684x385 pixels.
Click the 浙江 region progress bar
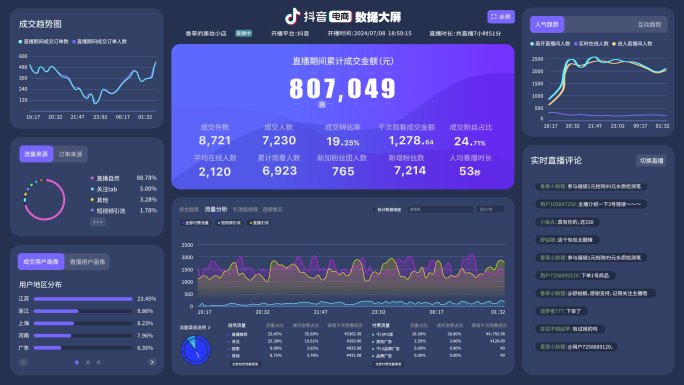tap(83, 311)
